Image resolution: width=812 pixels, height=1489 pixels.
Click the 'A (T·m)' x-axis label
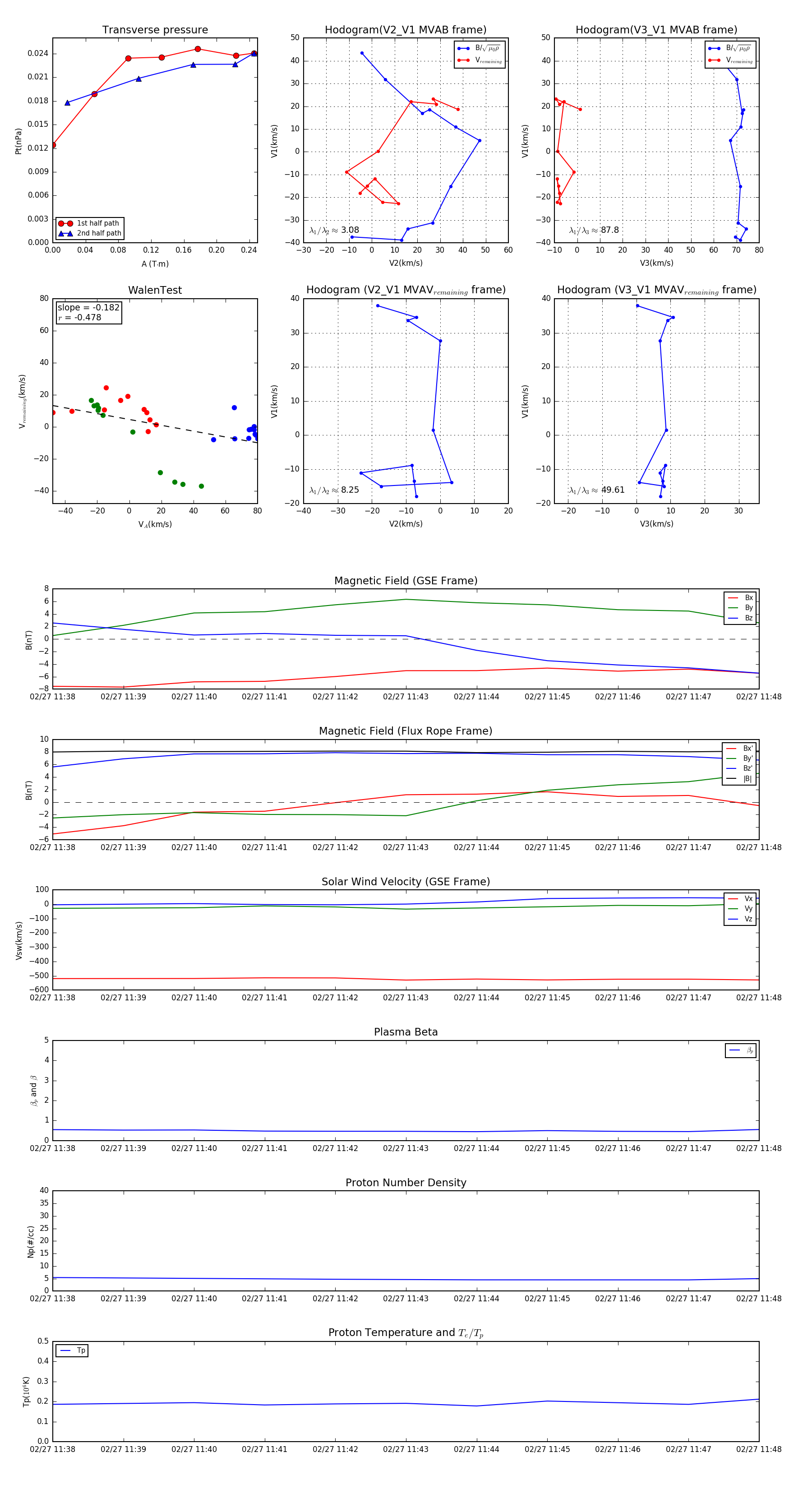(155, 264)
